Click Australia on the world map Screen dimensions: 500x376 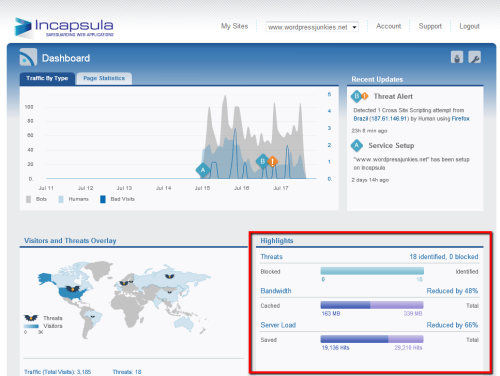click(x=184, y=323)
